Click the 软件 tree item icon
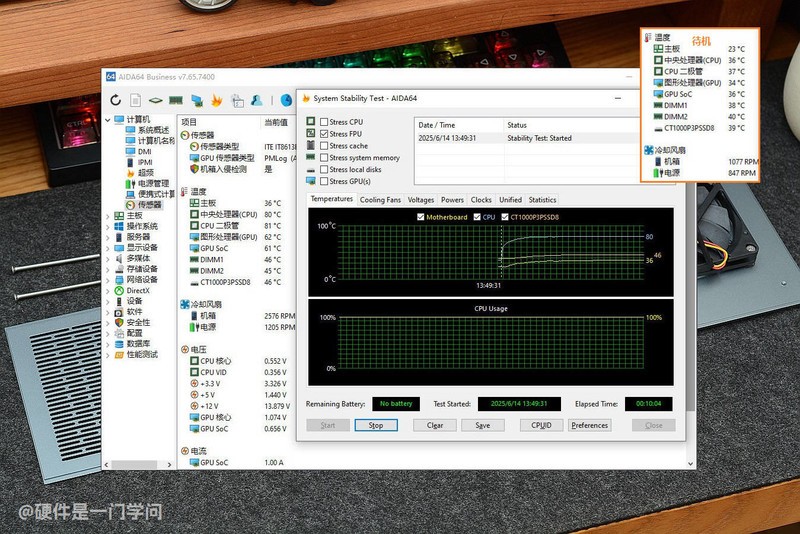The image size is (800, 534). pyautogui.click(x=119, y=312)
